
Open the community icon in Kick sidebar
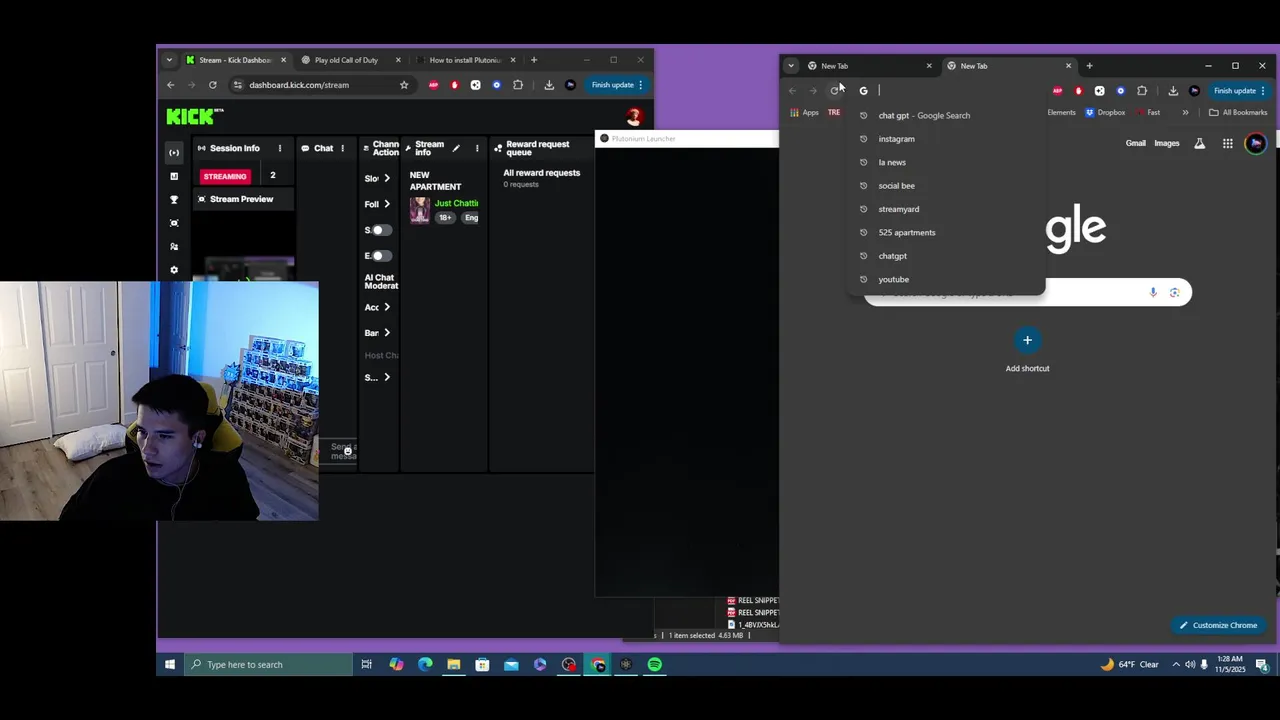click(174, 246)
